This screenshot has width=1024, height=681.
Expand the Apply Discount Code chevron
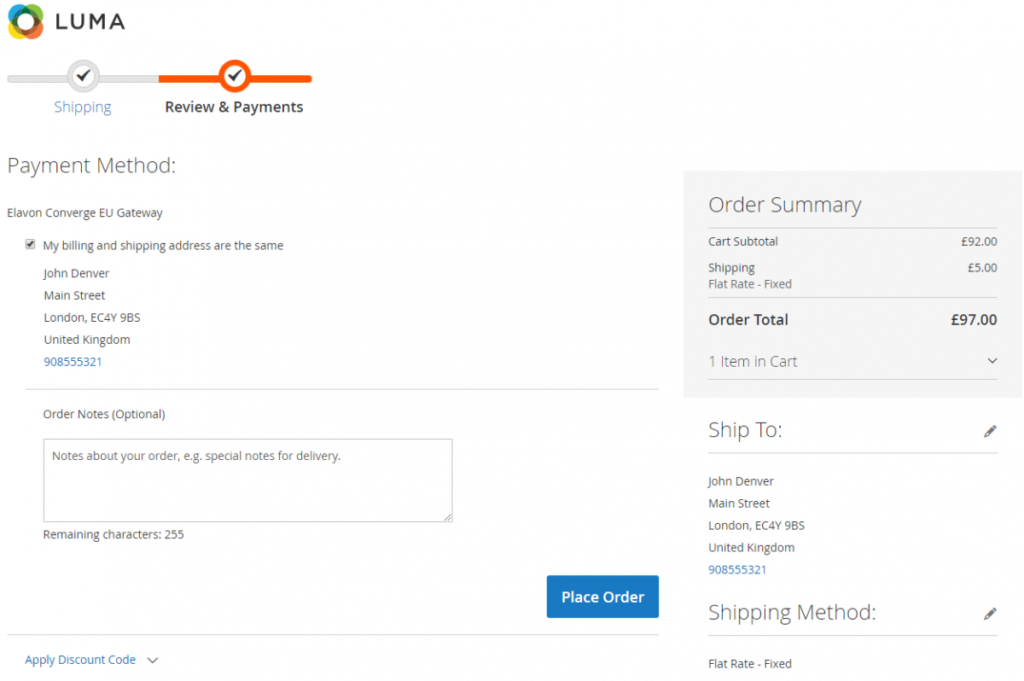[152, 660]
